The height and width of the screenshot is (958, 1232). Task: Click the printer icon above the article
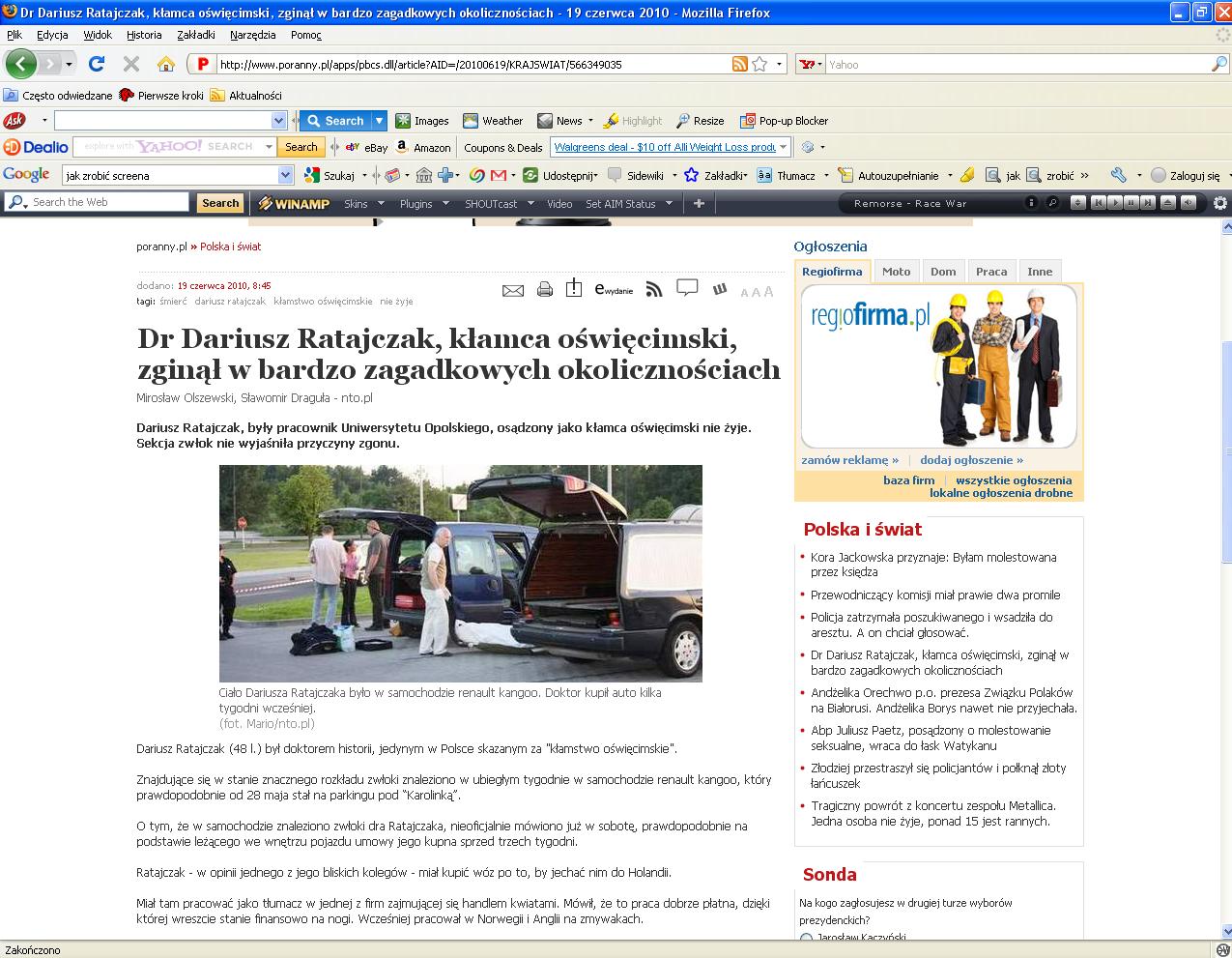pos(545,289)
